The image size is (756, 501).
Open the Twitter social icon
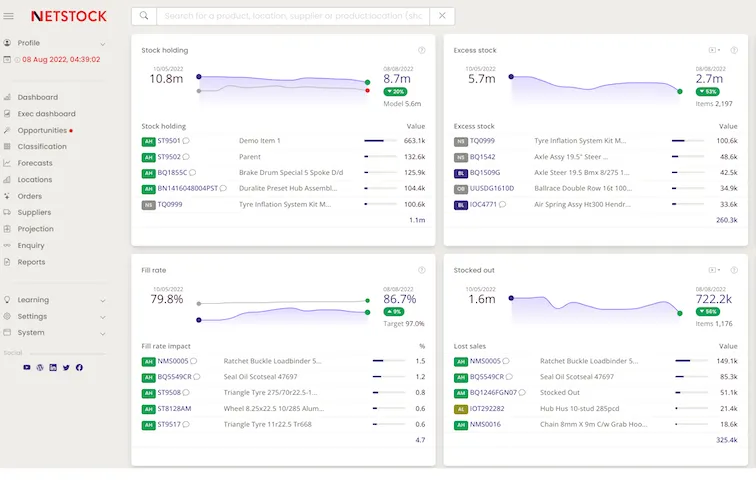66,367
